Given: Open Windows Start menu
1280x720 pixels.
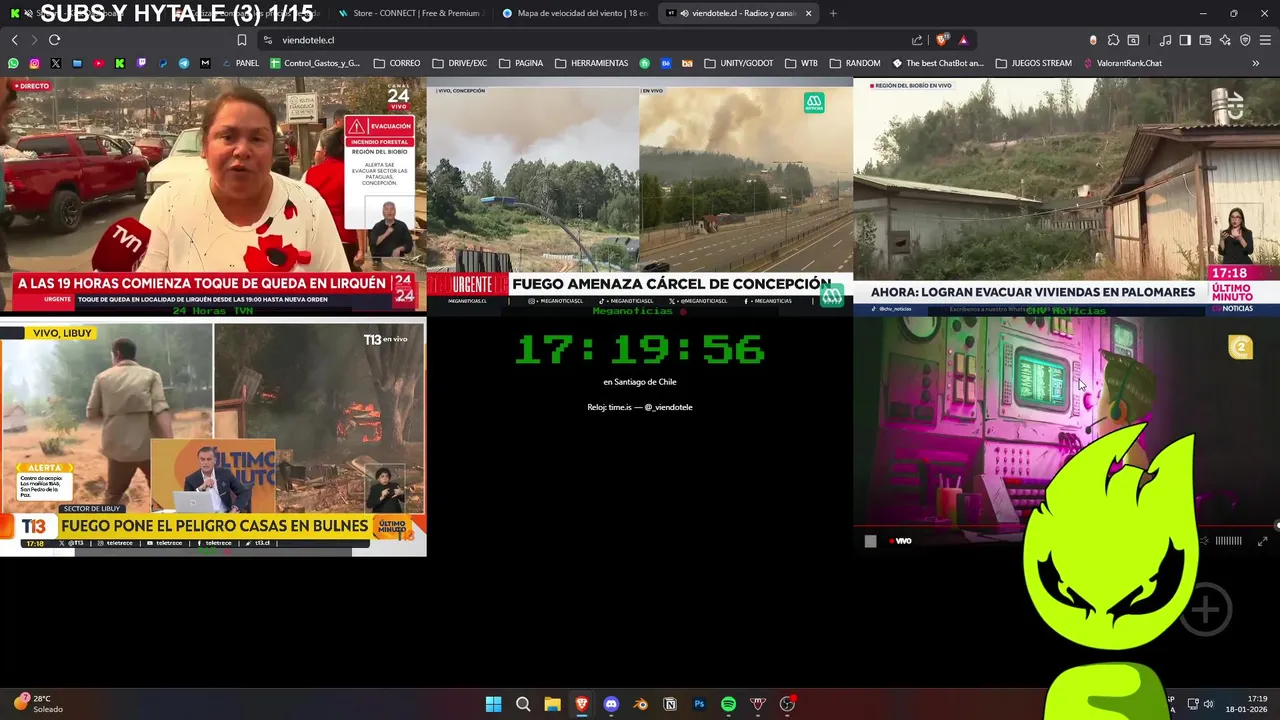Looking at the screenshot, I should [x=493, y=704].
